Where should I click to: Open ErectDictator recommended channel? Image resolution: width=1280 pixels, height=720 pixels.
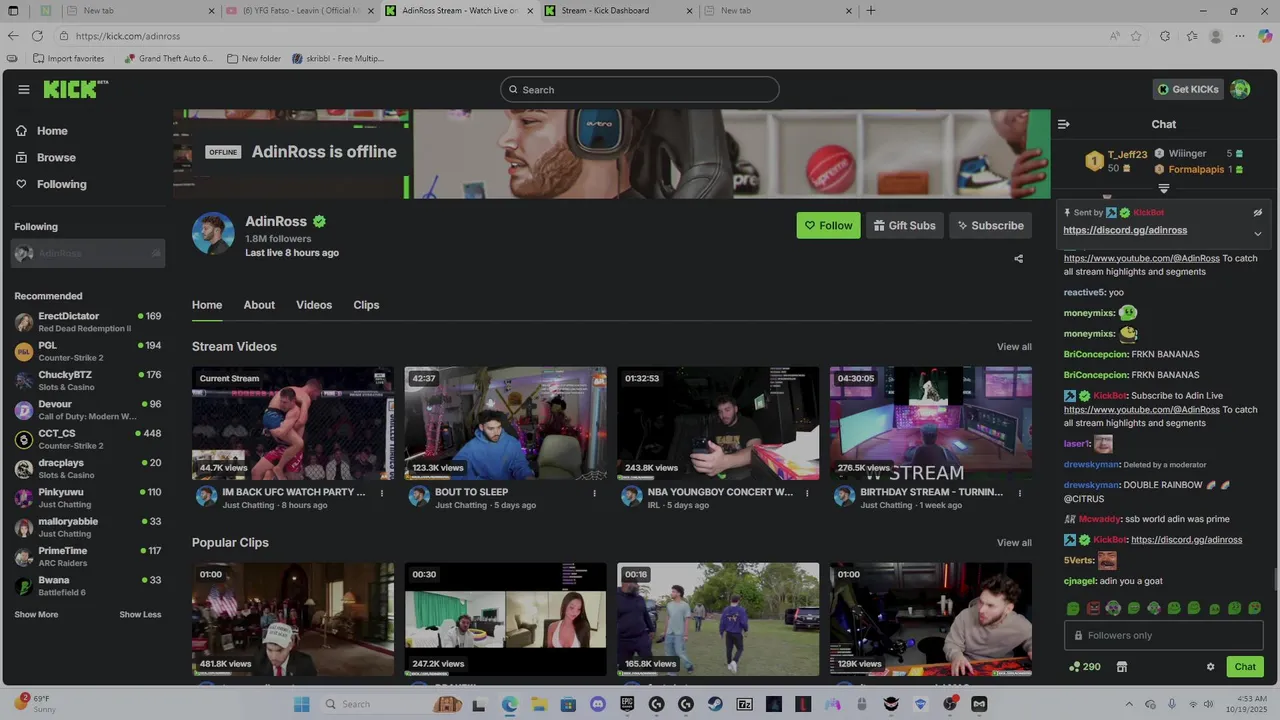pyautogui.click(x=88, y=322)
